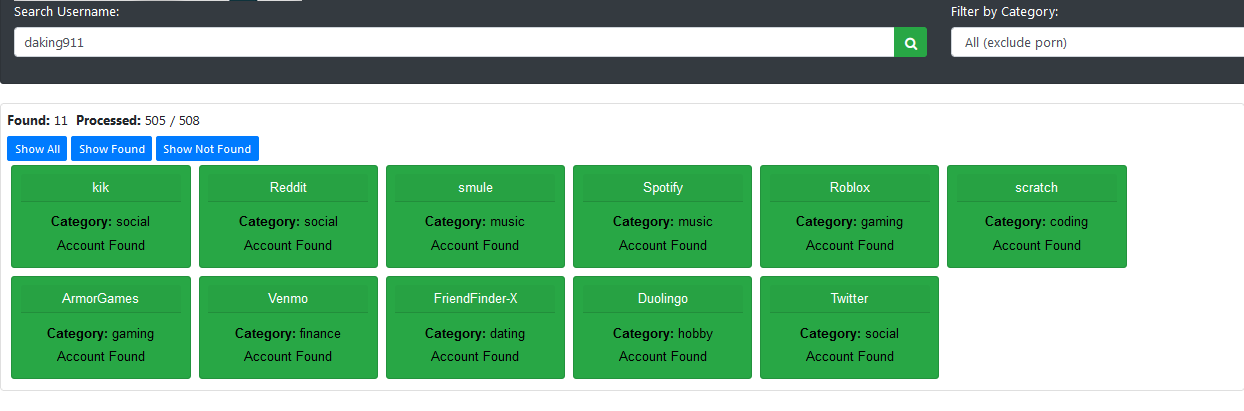Screen dimensions: 1244x411
Task: Open the Filter by Category dropdown
Action: point(1097,43)
